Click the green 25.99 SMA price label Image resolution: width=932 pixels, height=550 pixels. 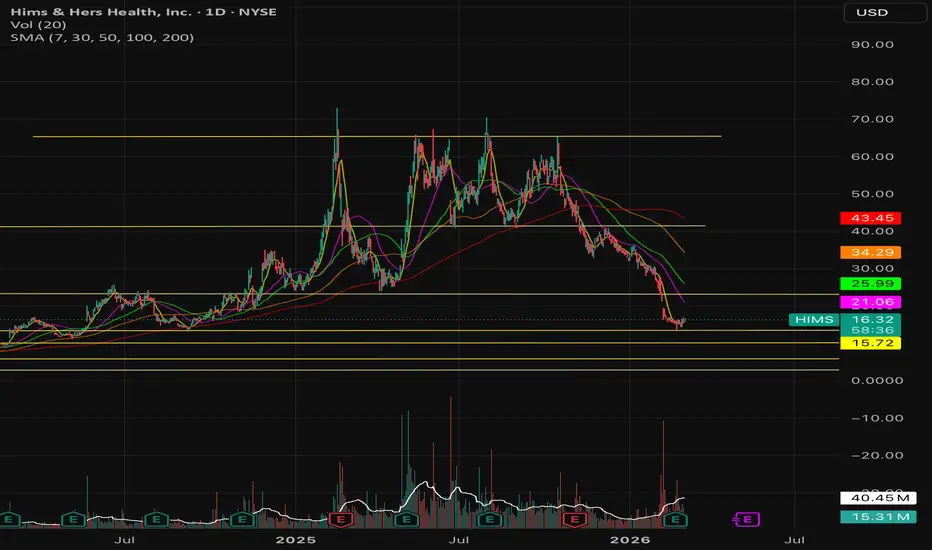[871, 284]
